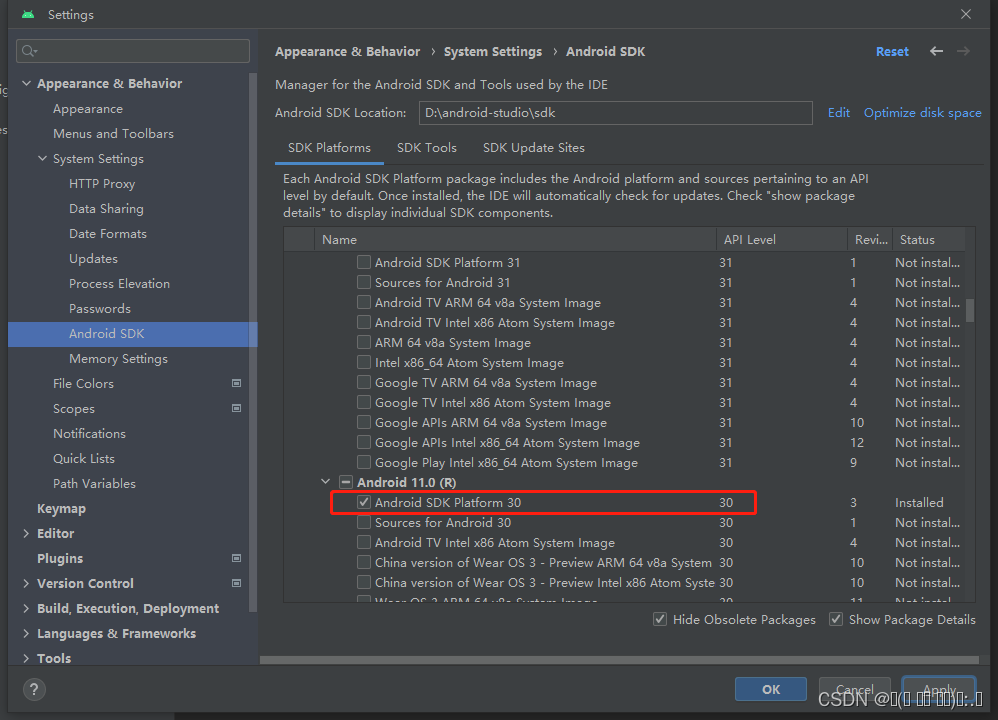Expand the Editor settings node
998x720 pixels.
tap(26, 533)
